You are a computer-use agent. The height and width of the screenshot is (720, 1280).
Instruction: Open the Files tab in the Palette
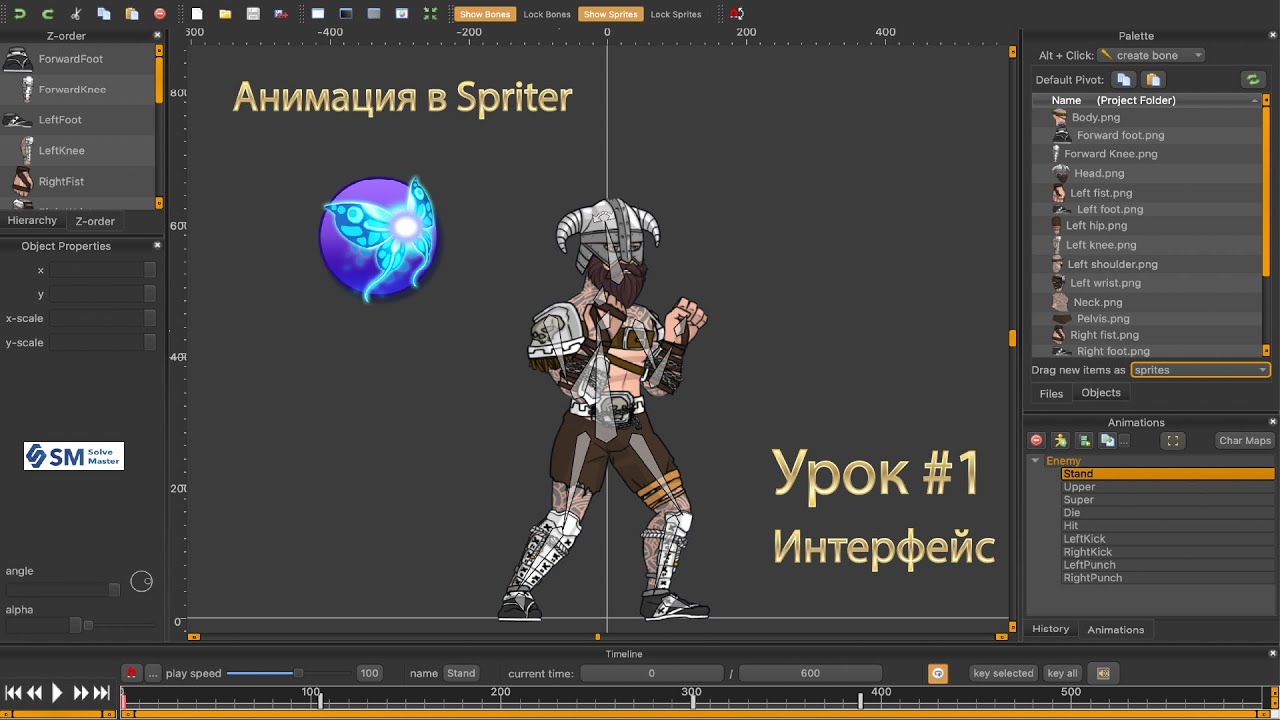point(1051,394)
